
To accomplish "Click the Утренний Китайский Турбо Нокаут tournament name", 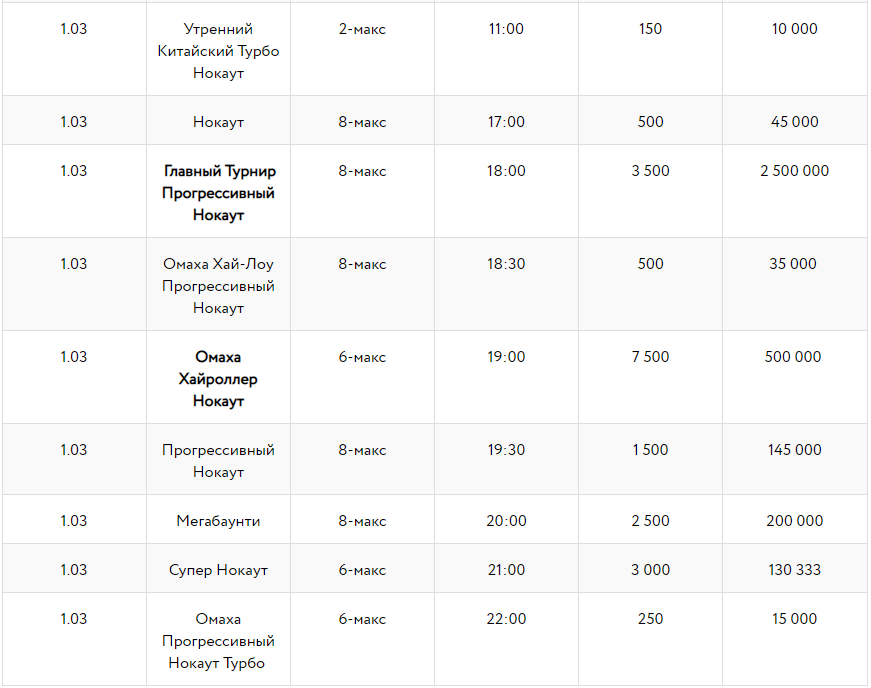I will pos(218,51).
